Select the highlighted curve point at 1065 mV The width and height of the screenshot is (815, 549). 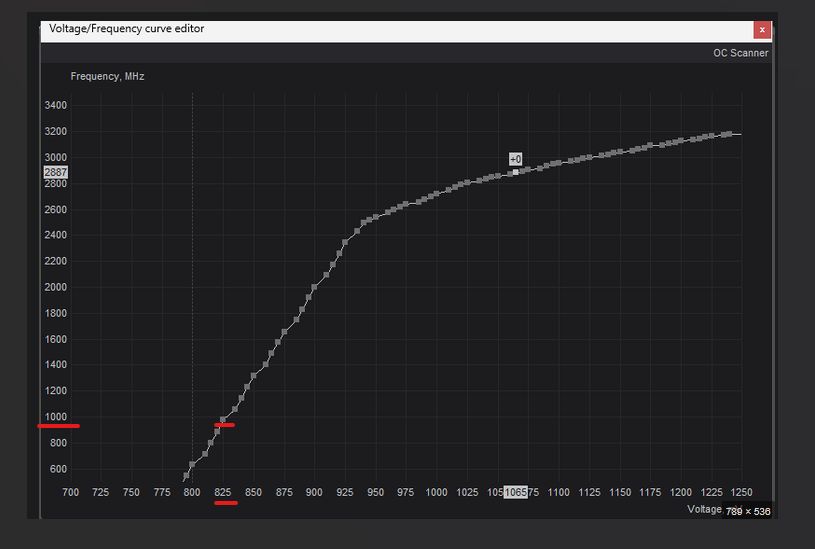pyautogui.click(x=516, y=172)
